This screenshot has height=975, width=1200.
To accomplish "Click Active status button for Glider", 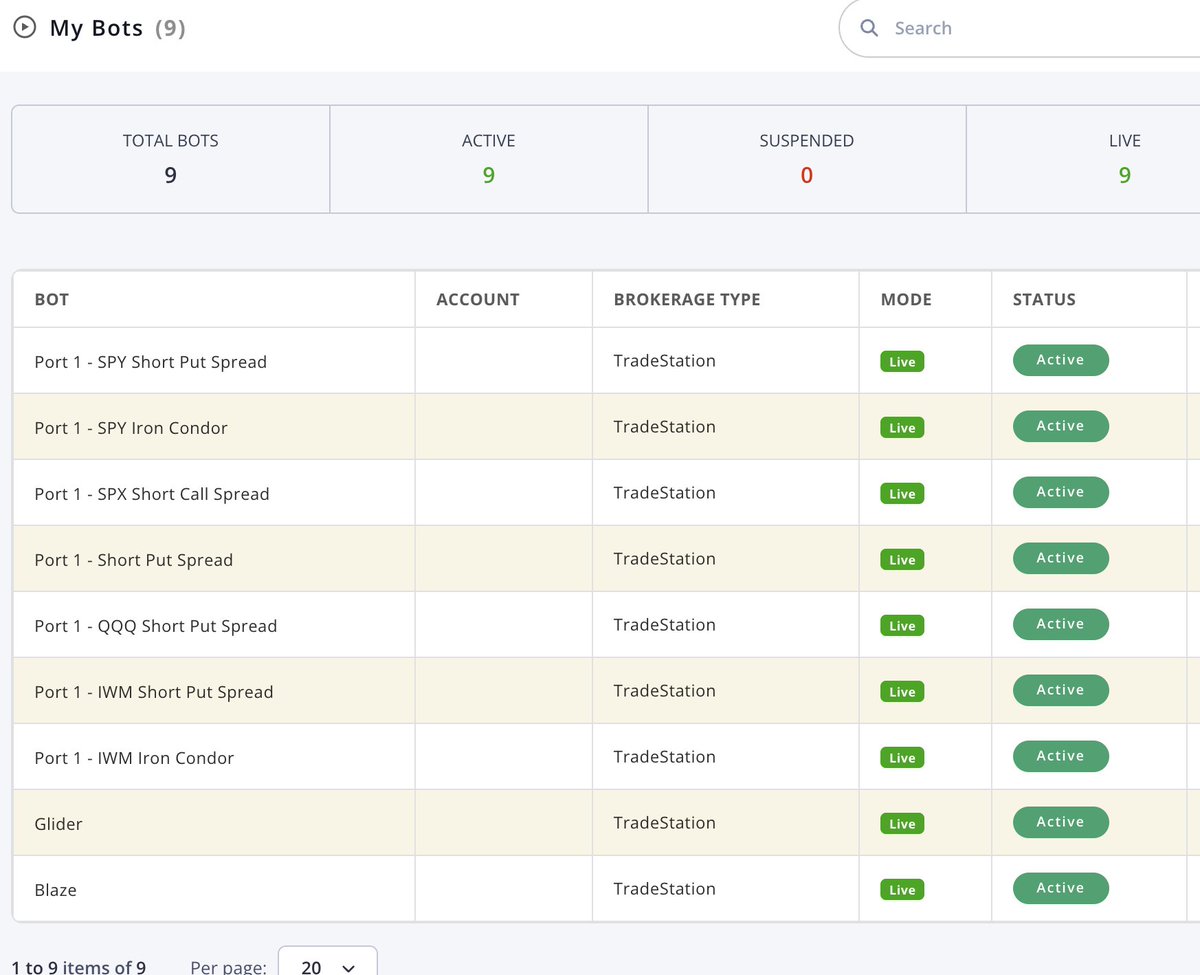I will pyautogui.click(x=1061, y=822).
